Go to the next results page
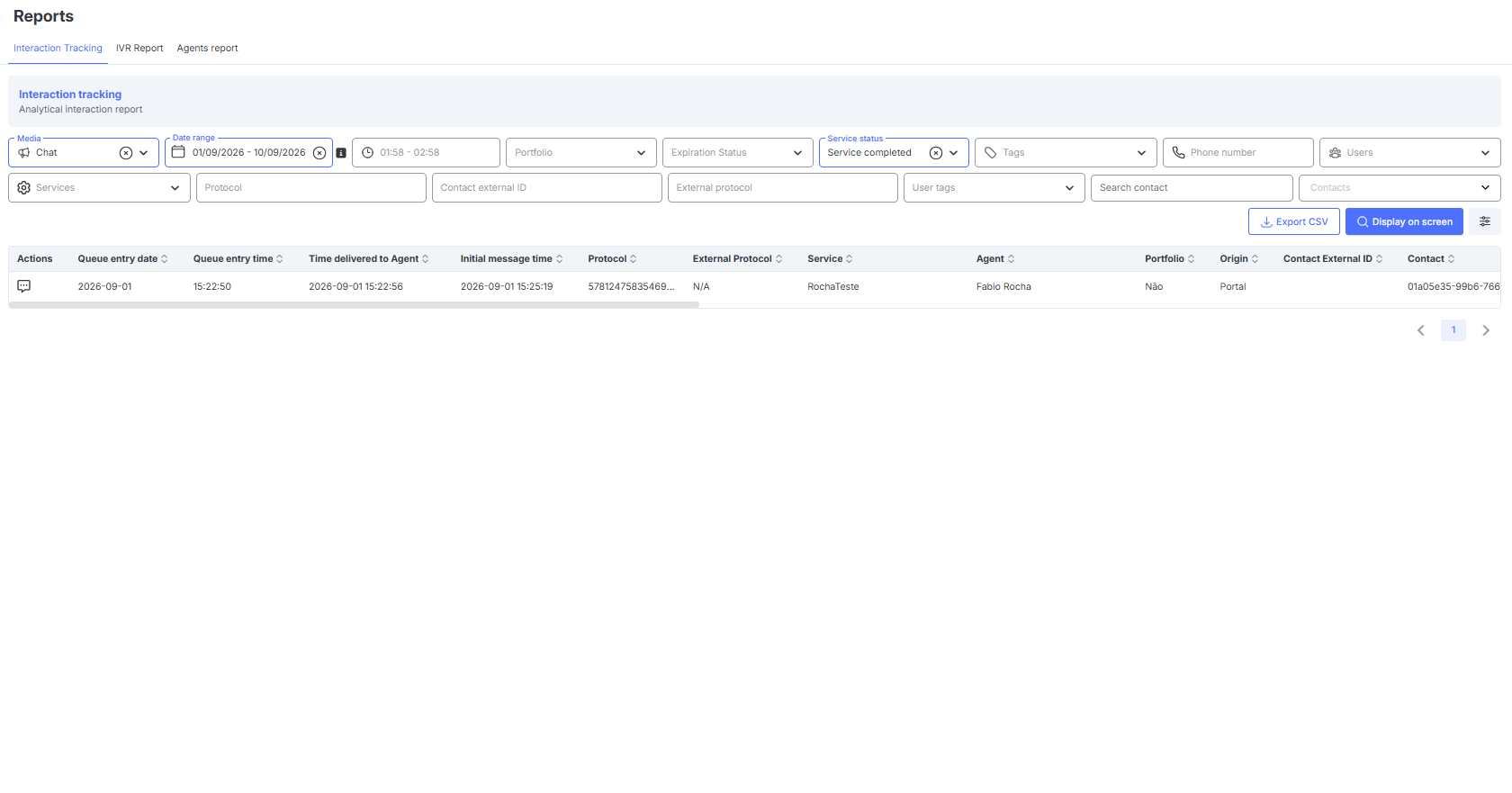 pos(1486,330)
